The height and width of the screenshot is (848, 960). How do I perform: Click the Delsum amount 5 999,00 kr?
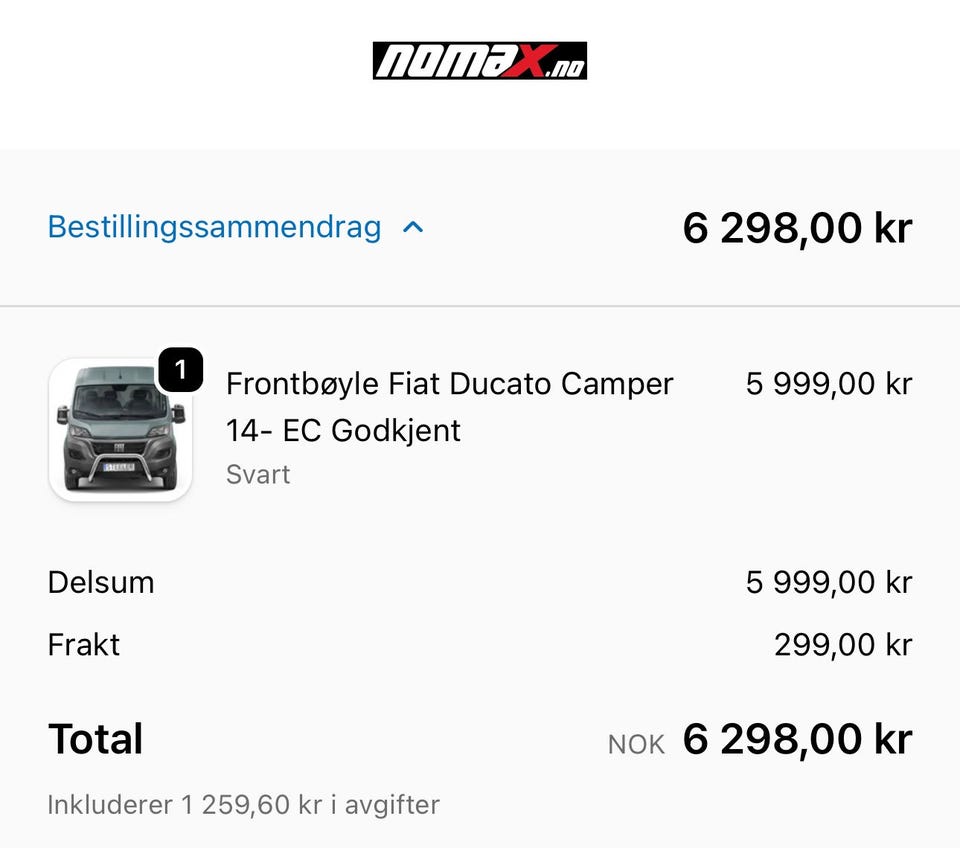click(828, 582)
